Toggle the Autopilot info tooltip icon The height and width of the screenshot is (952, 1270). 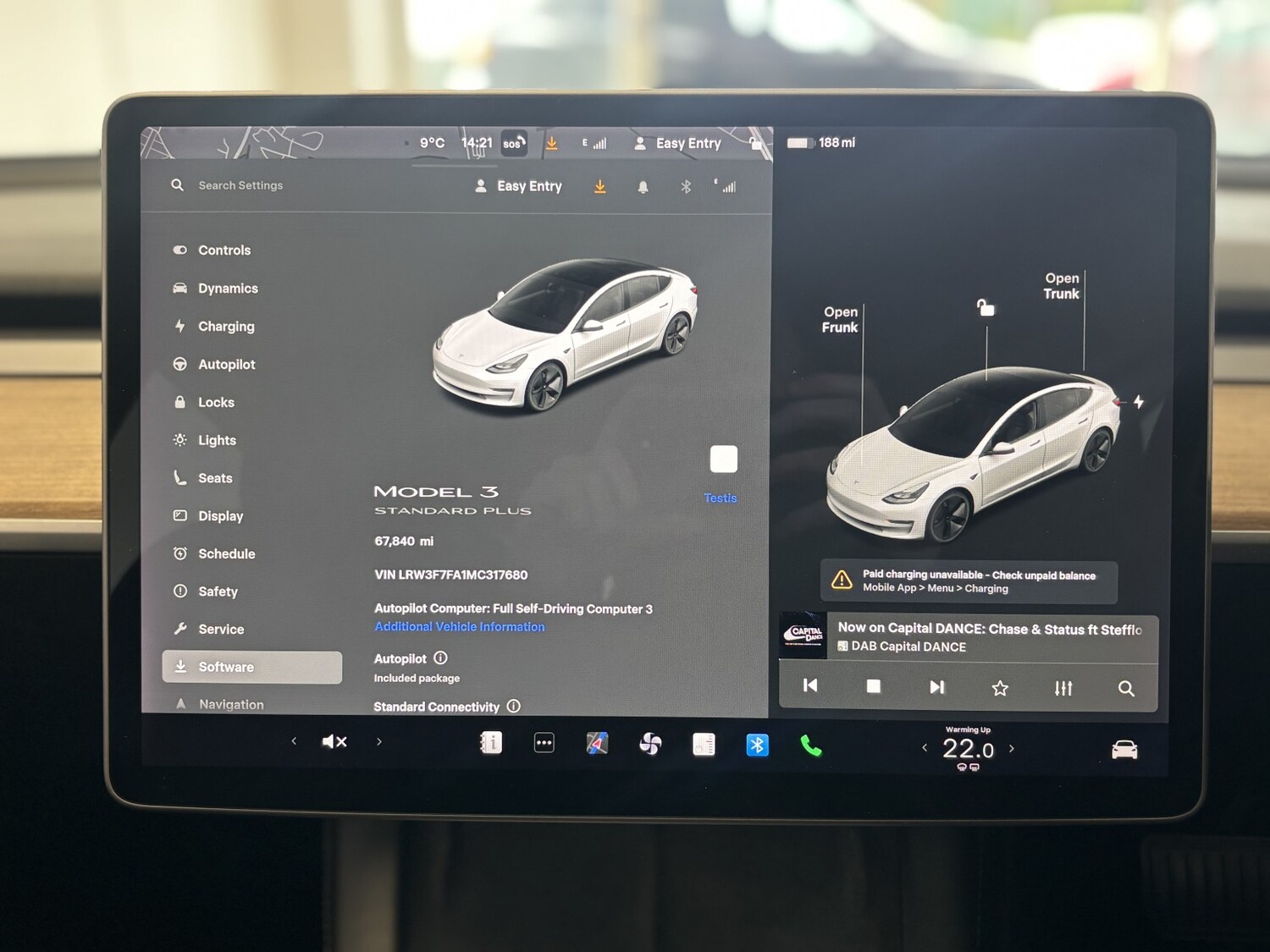coord(440,658)
